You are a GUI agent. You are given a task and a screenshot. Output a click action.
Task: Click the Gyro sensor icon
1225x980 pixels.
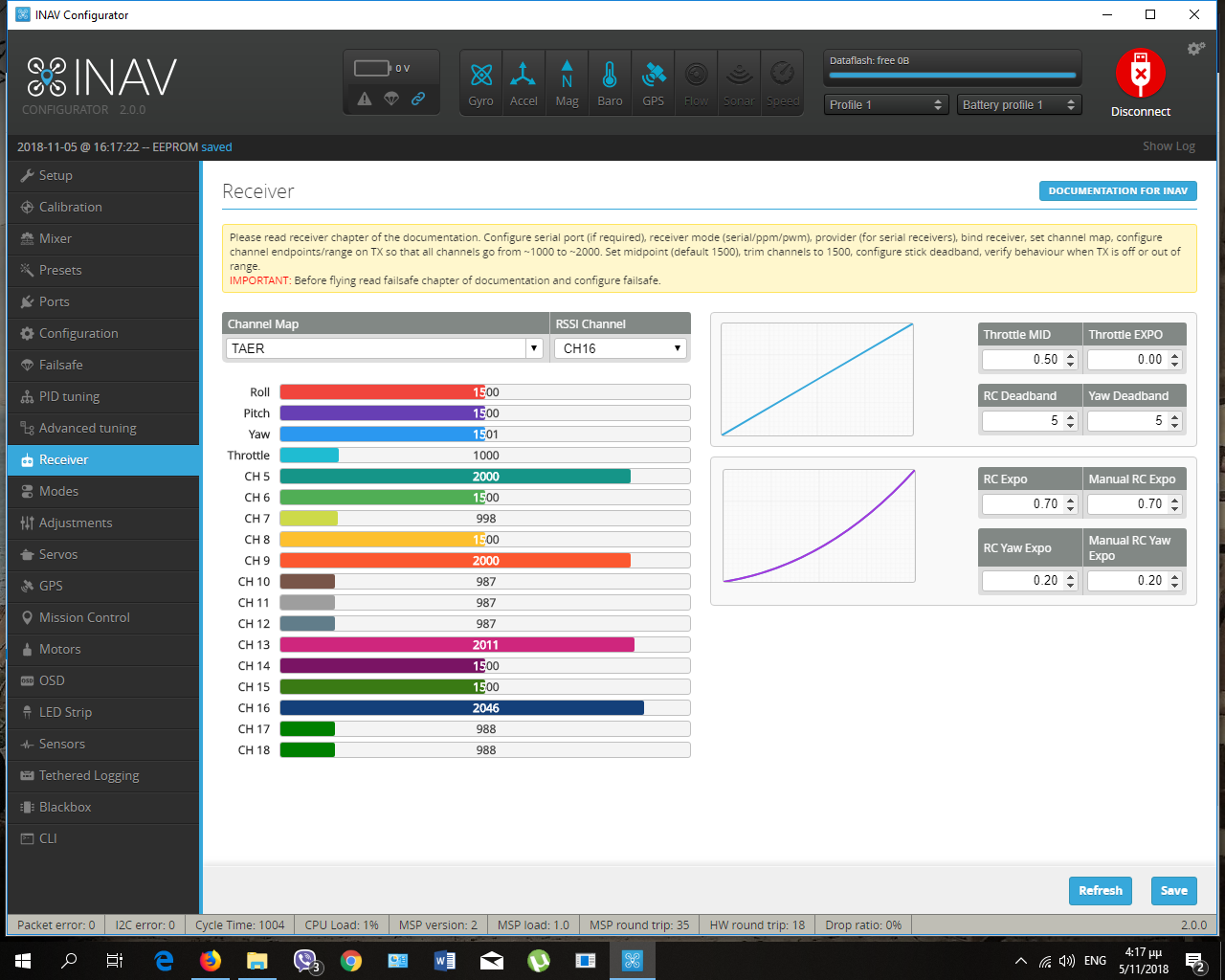(481, 82)
